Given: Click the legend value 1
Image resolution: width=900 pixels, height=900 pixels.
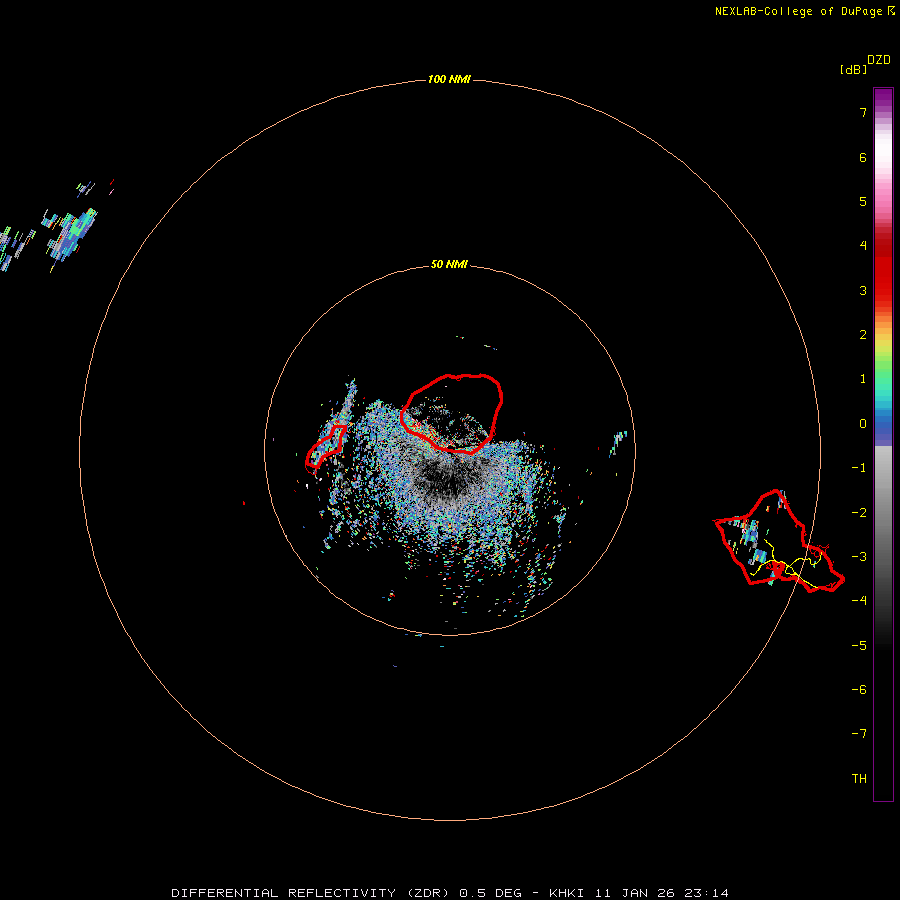Looking at the screenshot, I should [x=862, y=379].
